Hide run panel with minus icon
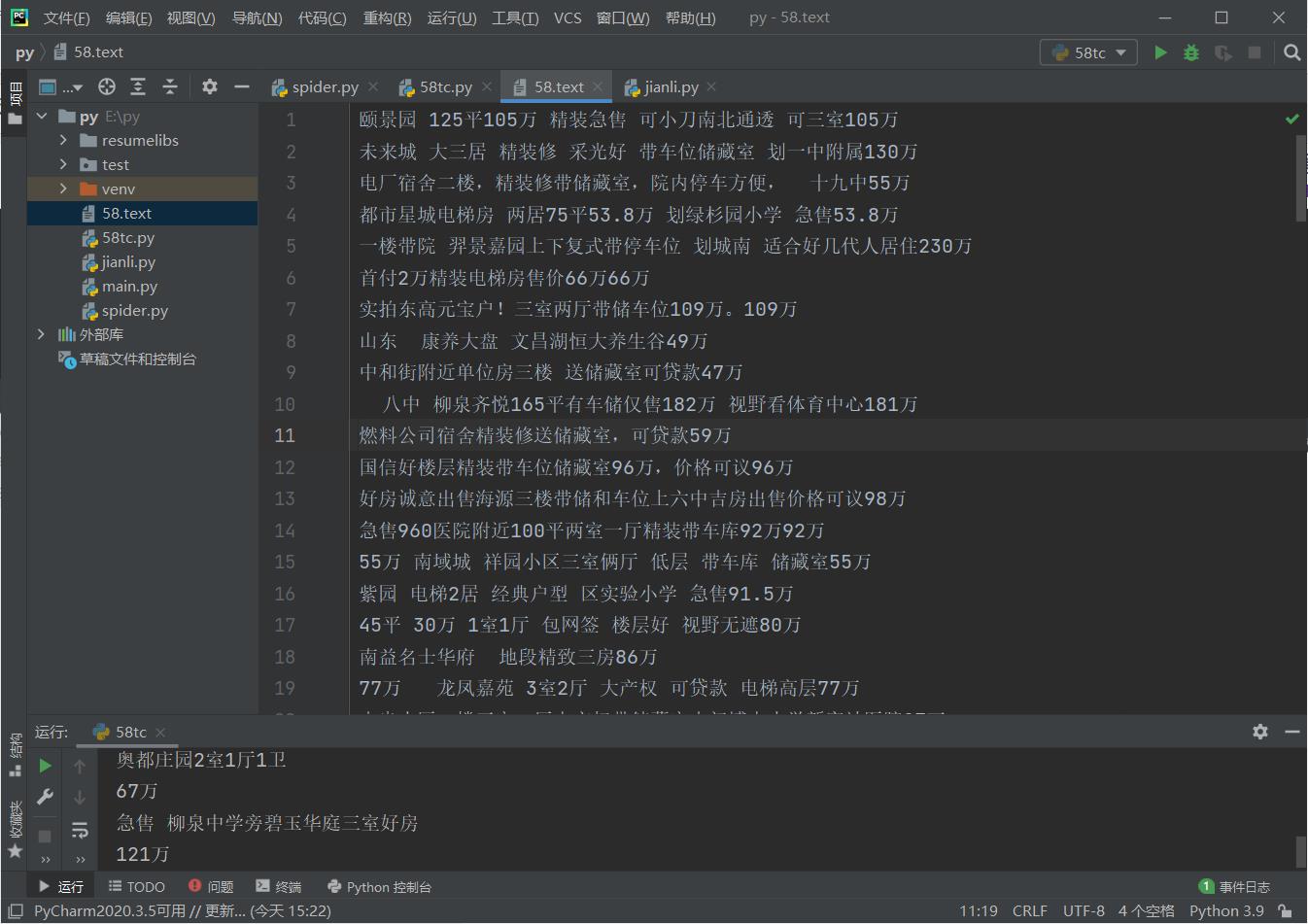This screenshot has width=1308, height=924. coord(1292,732)
